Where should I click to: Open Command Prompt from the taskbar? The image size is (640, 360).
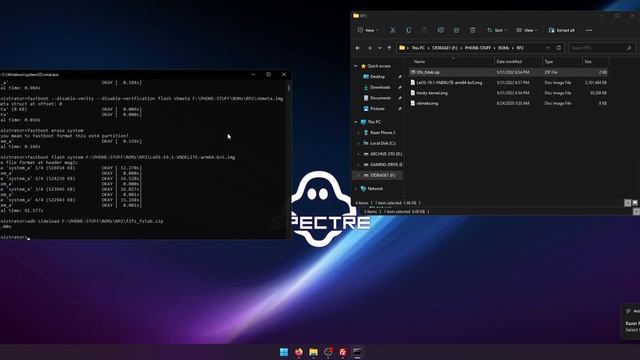(x=358, y=352)
